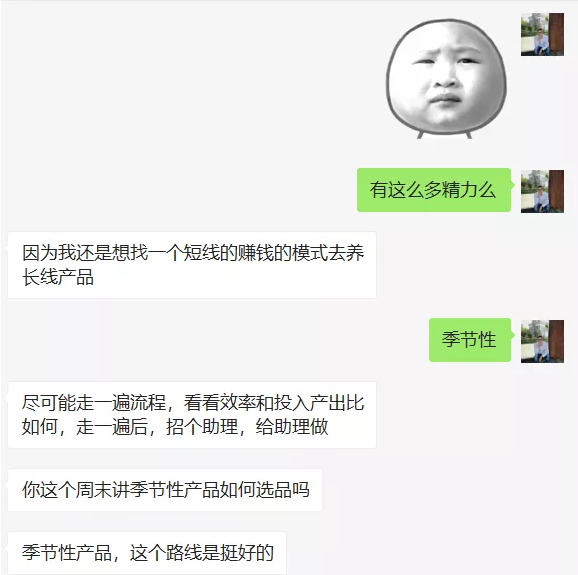Open the round-face meme sticker
The width and height of the screenshot is (578, 575).
tap(446, 79)
